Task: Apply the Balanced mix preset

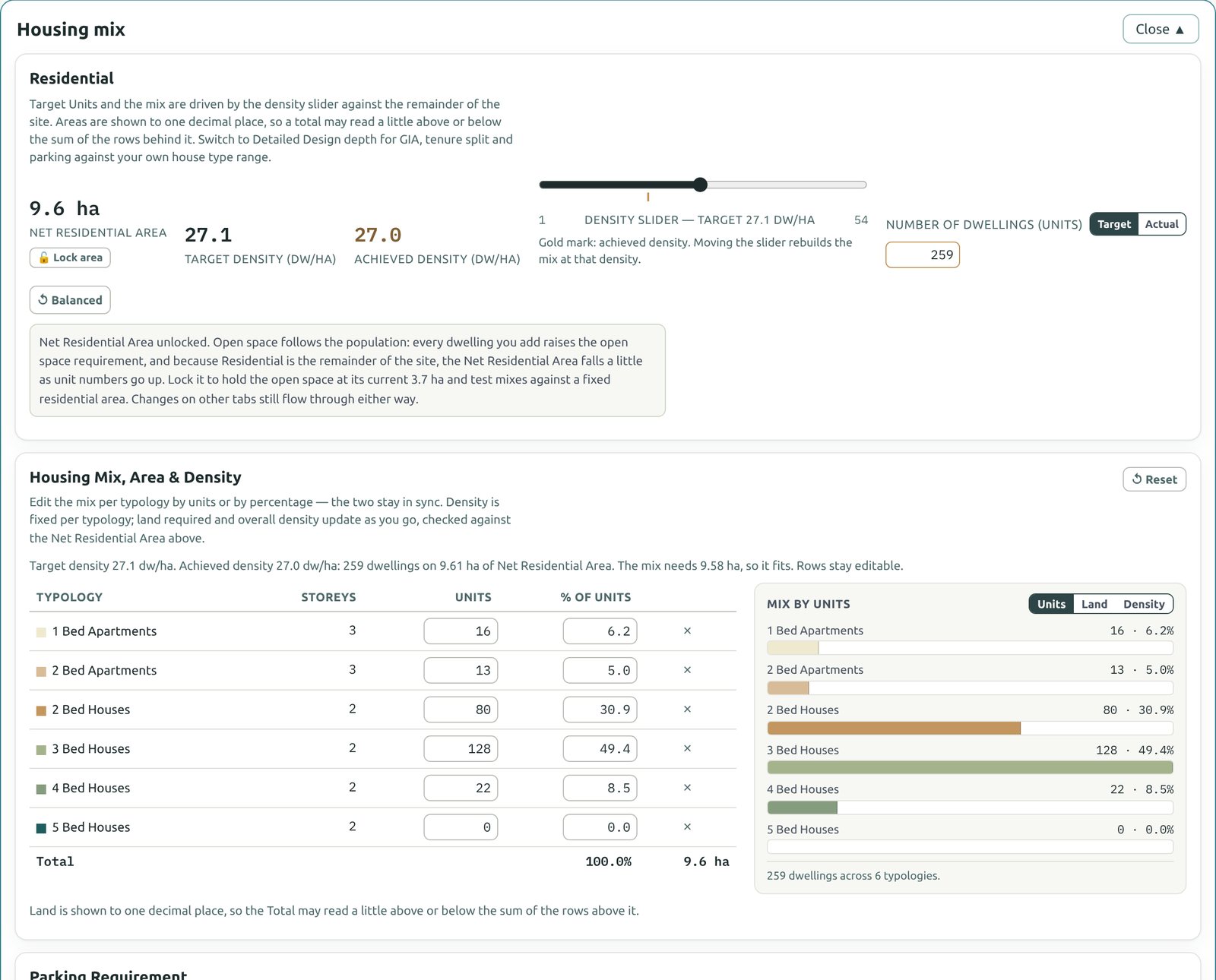Action: point(70,300)
